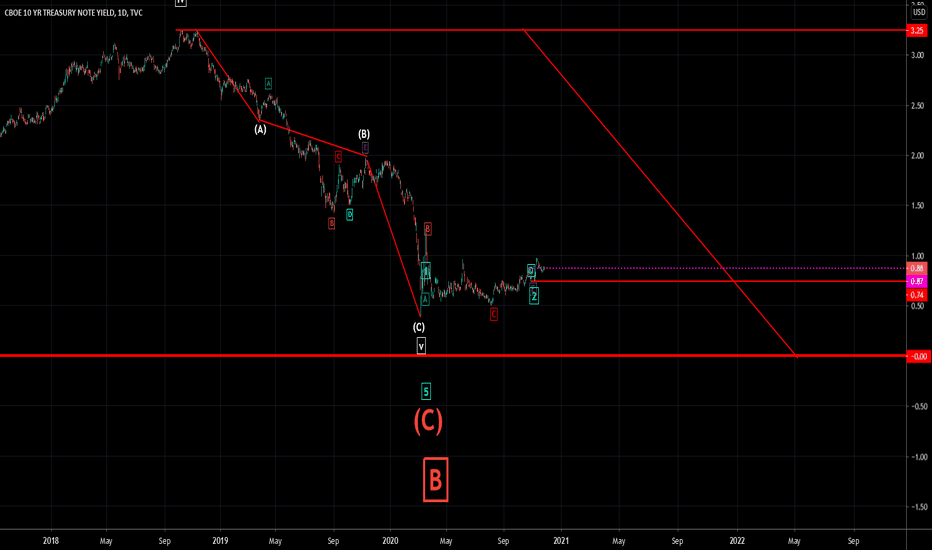Image resolution: width=932 pixels, height=550 pixels.
Task: Select red boxed C label near Aug 2020
Action: (493, 315)
